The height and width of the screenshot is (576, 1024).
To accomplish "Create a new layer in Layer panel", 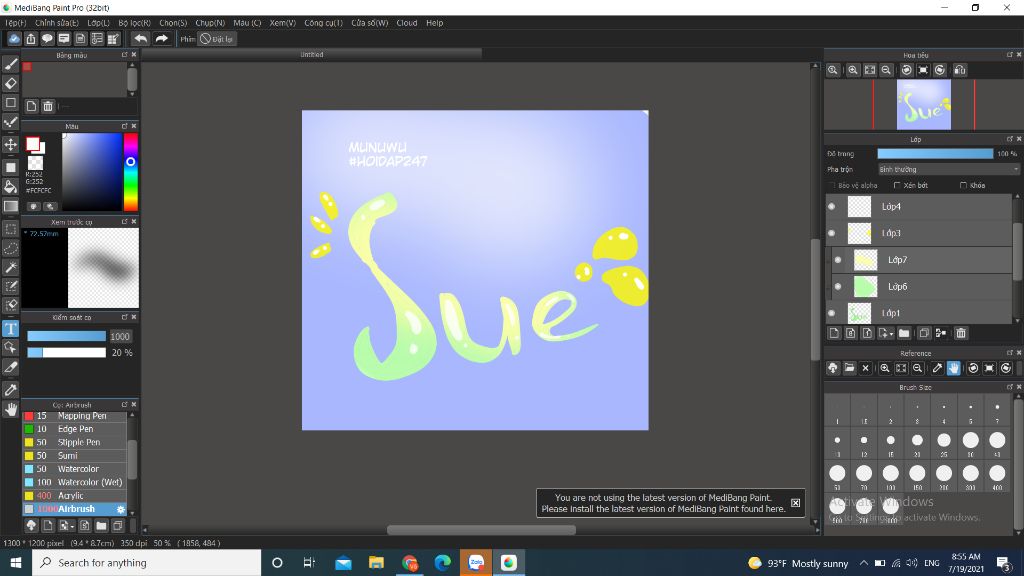I will coord(834,333).
